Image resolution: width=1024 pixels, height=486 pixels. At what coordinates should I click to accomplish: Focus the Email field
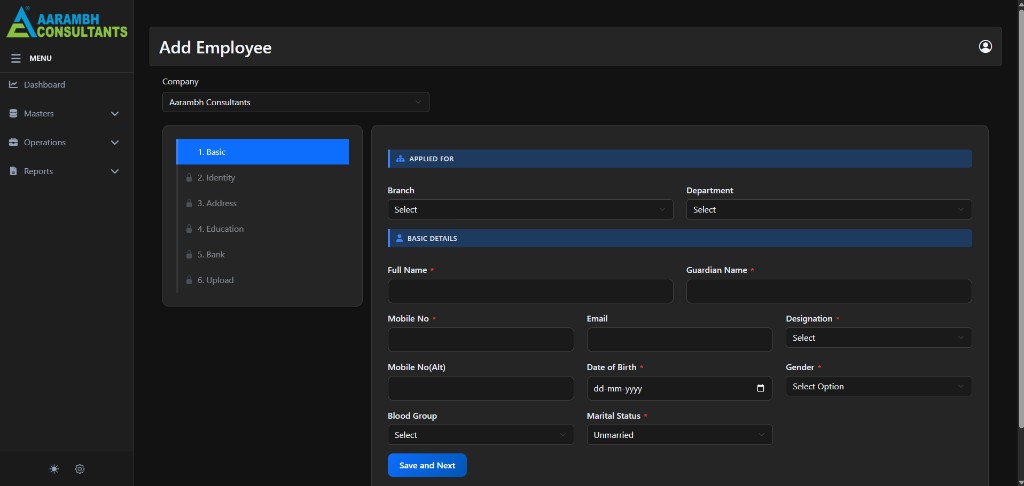click(679, 340)
